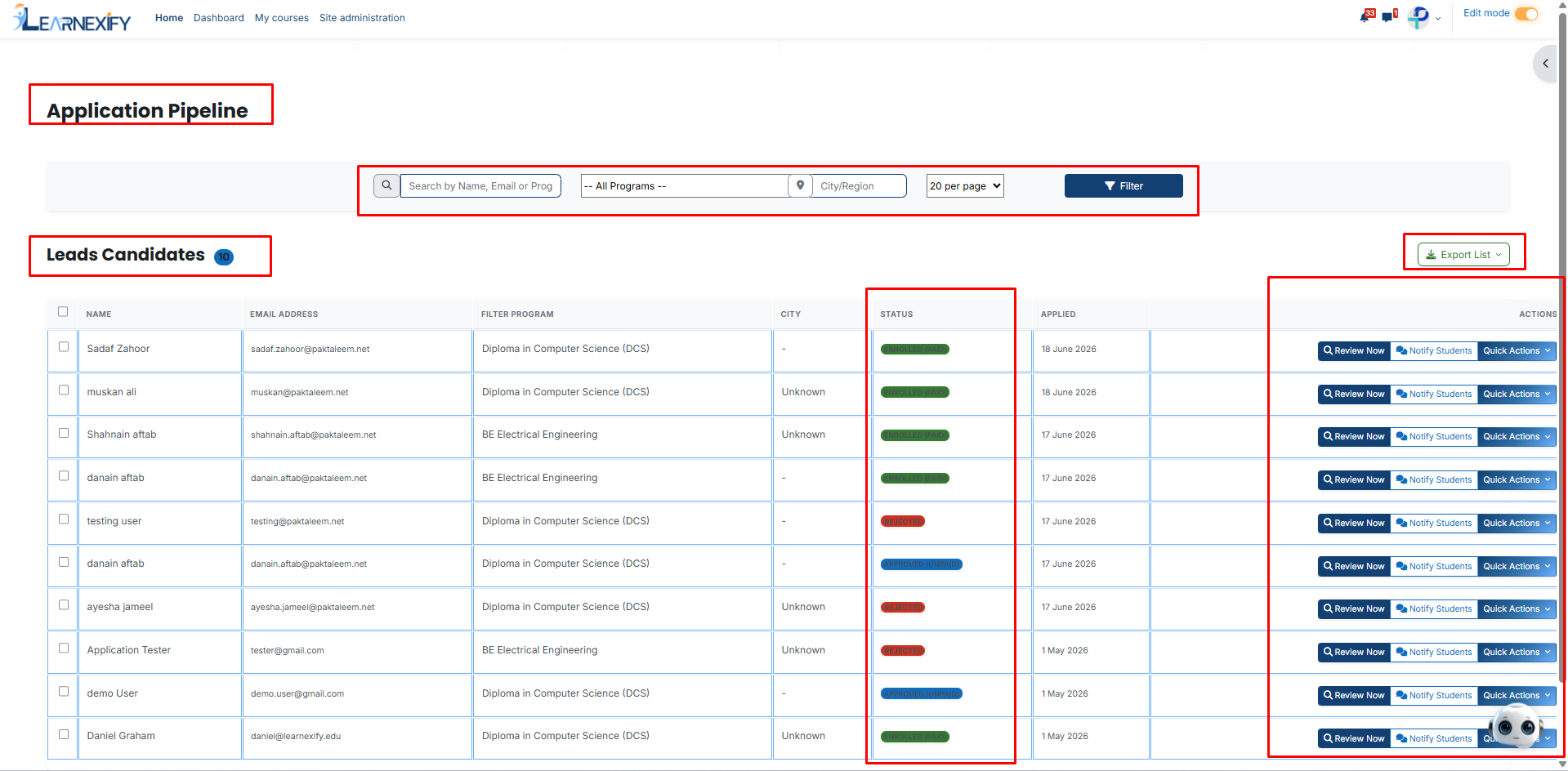Click the search by name input field

tap(480, 186)
